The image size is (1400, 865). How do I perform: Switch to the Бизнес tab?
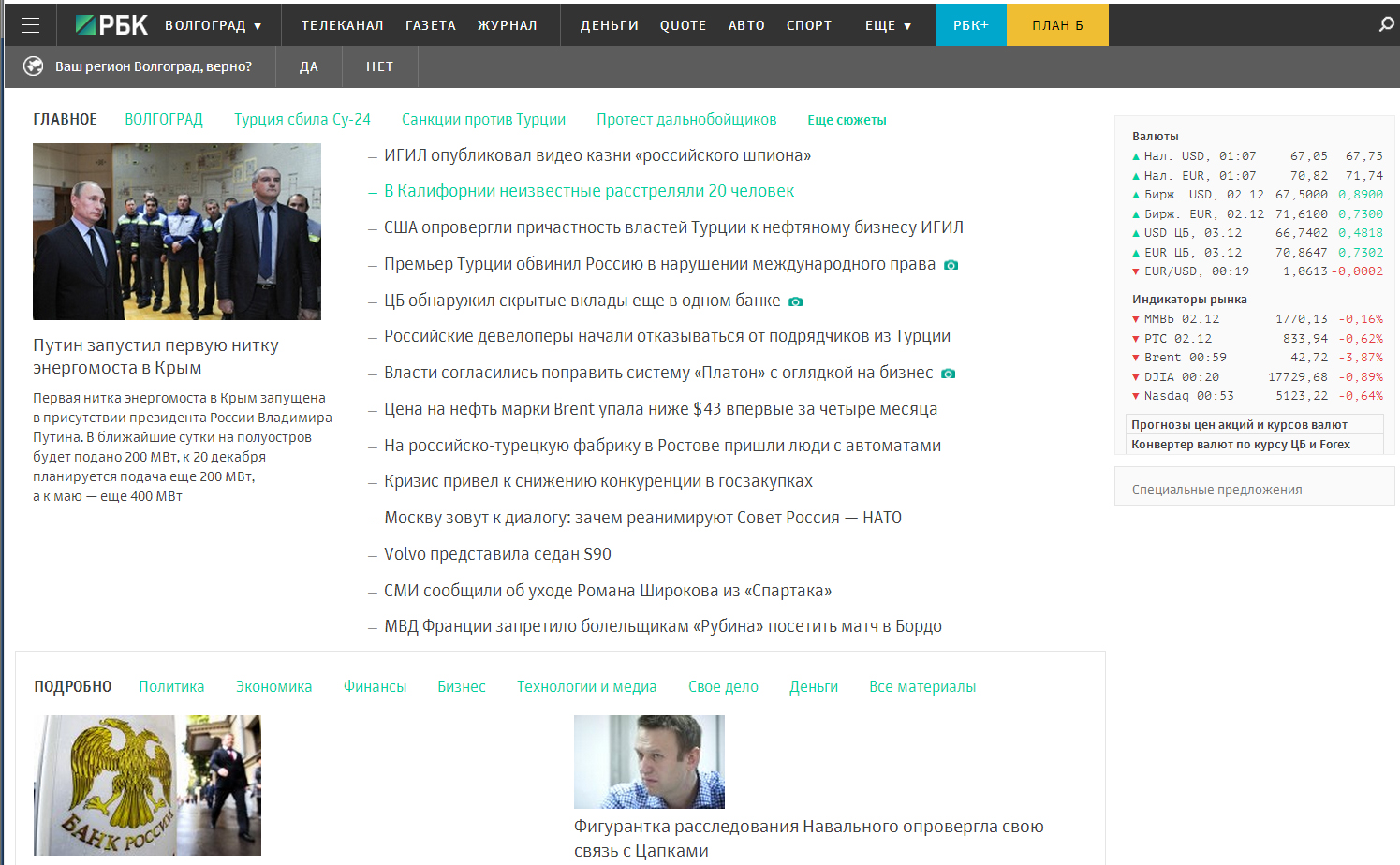pyautogui.click(x=462, y=687)
